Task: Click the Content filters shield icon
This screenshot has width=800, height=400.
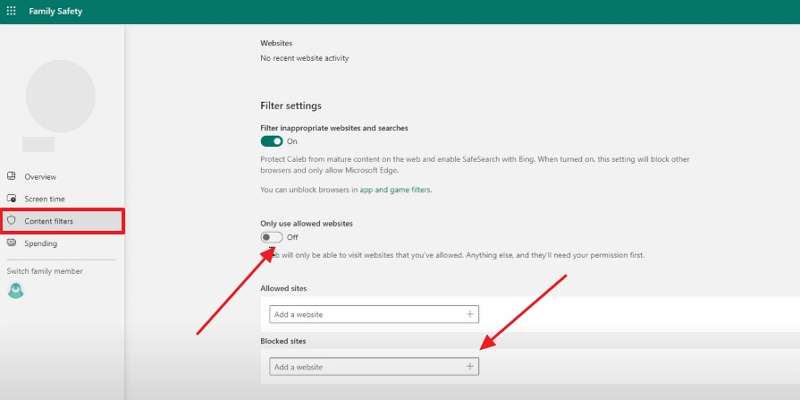Action: point(11,220)
